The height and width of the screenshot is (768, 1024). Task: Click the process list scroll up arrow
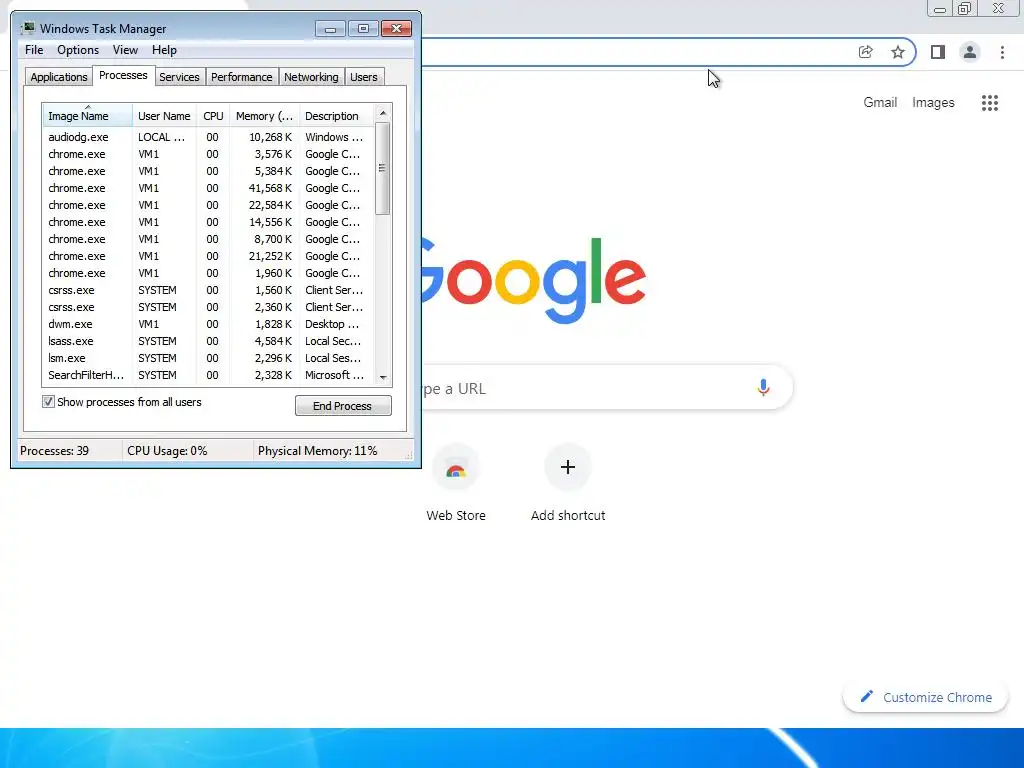pyautogui.click(x=383, y=113)
